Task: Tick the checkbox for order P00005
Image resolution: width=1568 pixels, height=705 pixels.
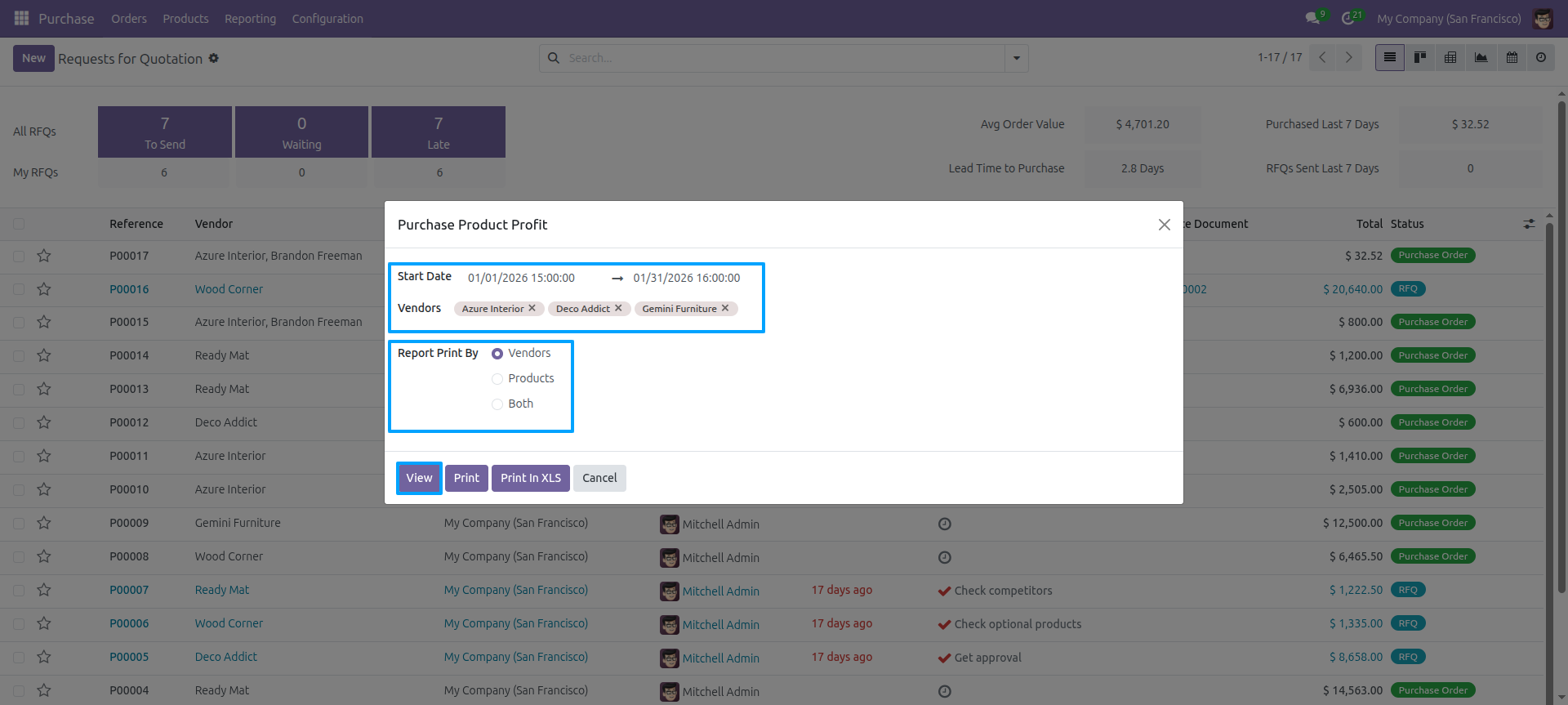Action: [19, 658]
